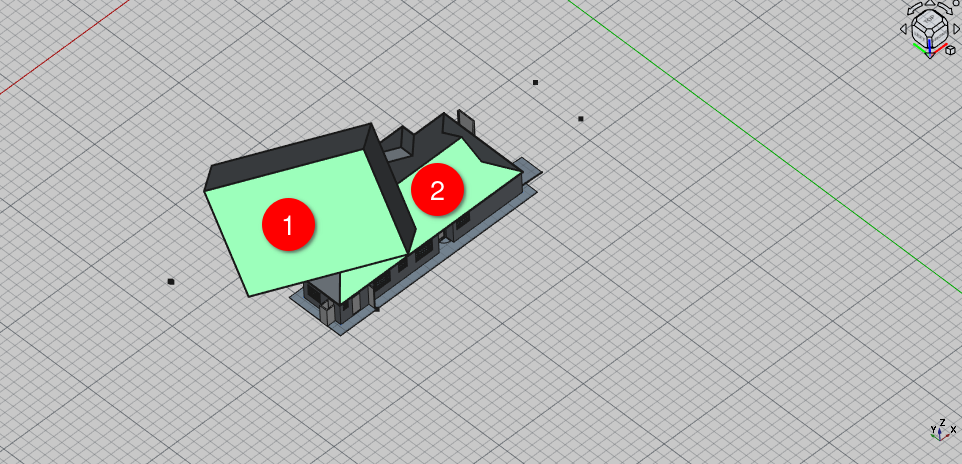Click the LEFT face of the navigation cube
The height and width of the screenshot is (464, 962).
[x=921, y=35]
